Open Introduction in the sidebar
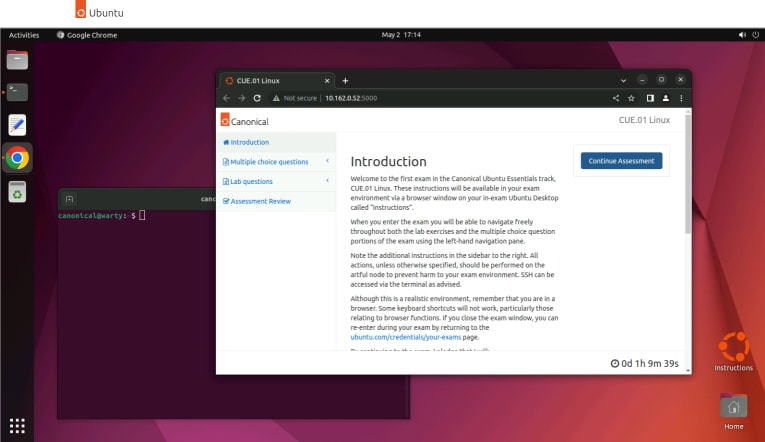The image size is (765, 442). [x=276, y=142]
